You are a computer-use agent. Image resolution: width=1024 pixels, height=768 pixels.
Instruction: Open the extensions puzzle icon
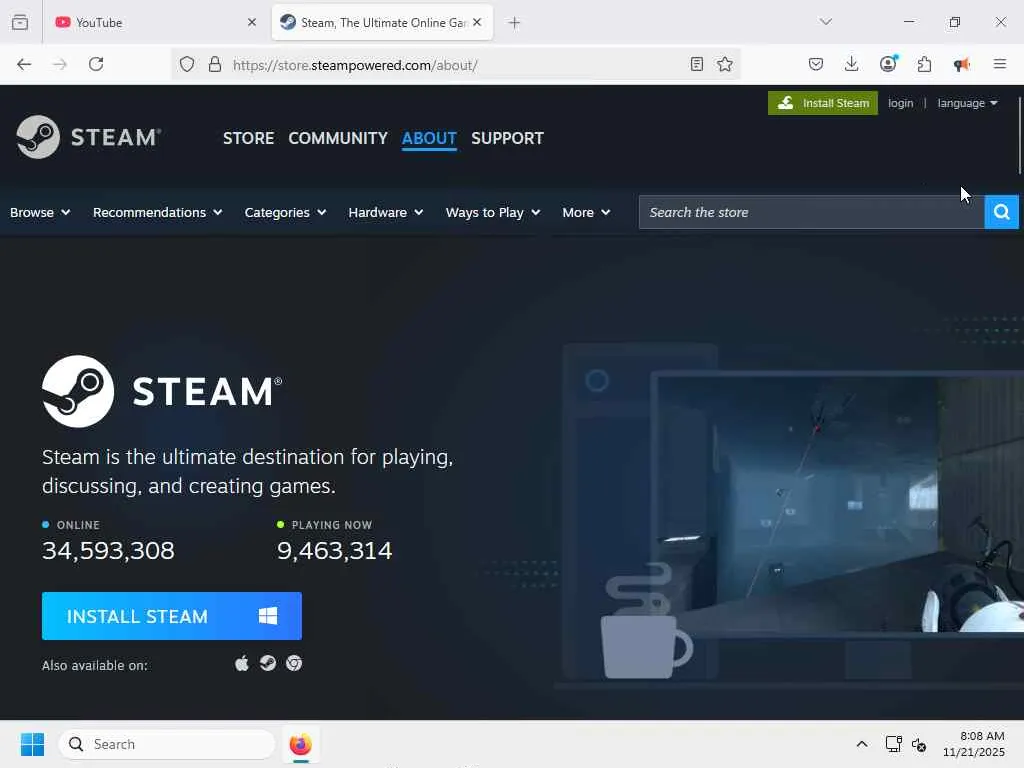pos(925,64)
